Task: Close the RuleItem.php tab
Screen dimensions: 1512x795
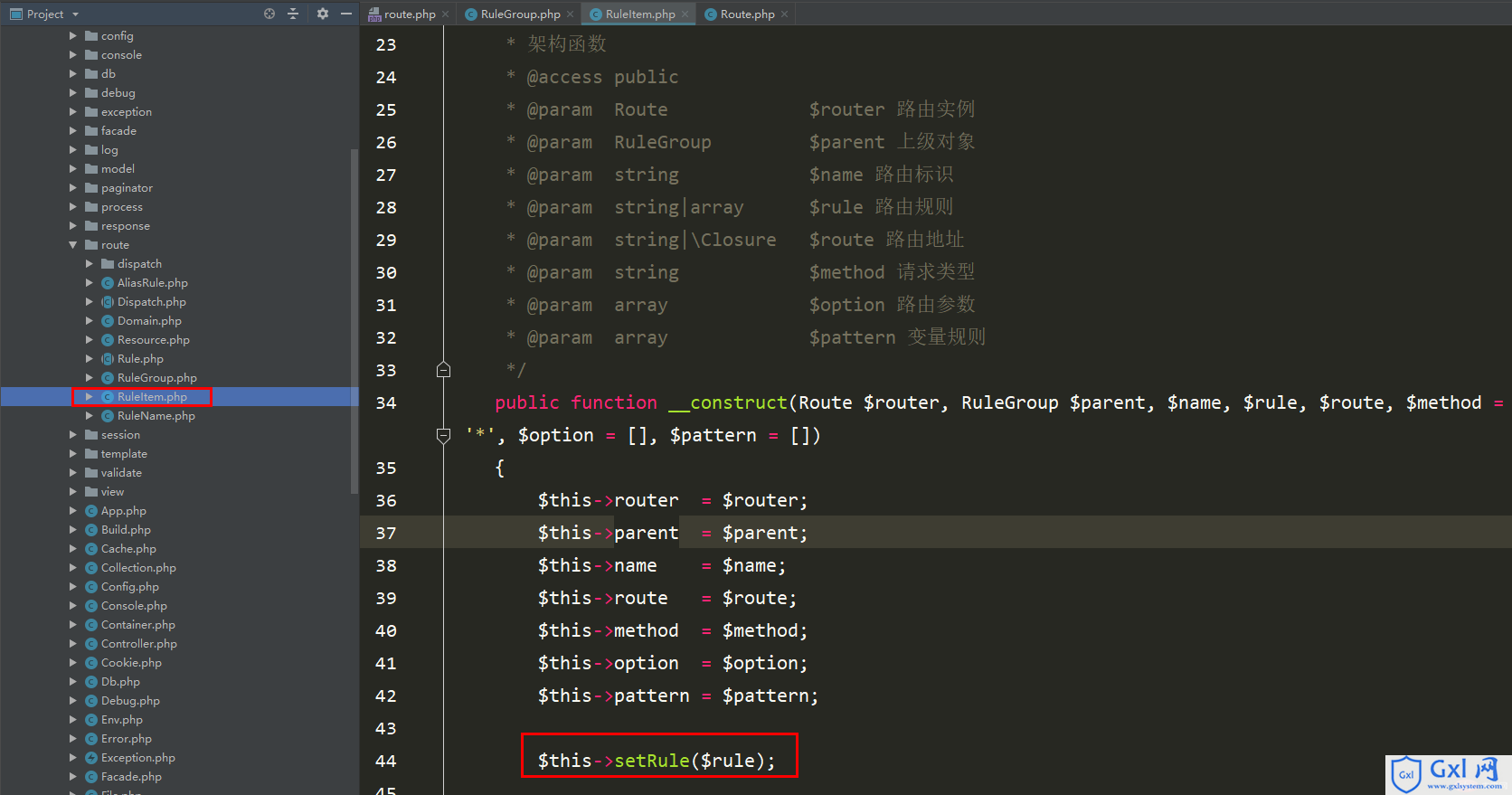Action: tap(685, 14)
